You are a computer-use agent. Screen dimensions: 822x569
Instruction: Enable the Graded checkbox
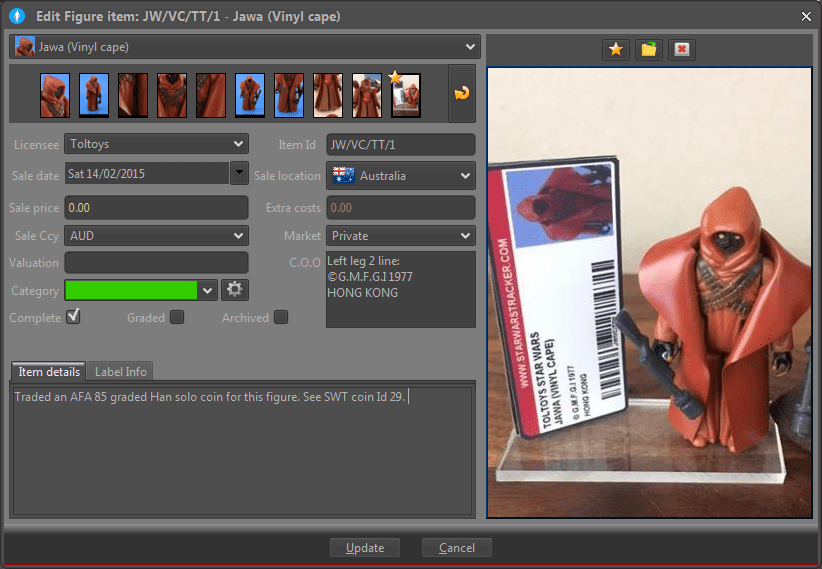coord(177,317)
